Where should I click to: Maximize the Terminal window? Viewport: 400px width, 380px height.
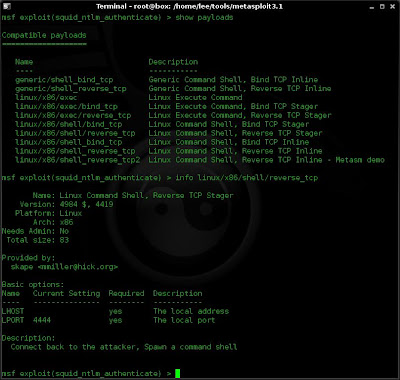point(383,6)
